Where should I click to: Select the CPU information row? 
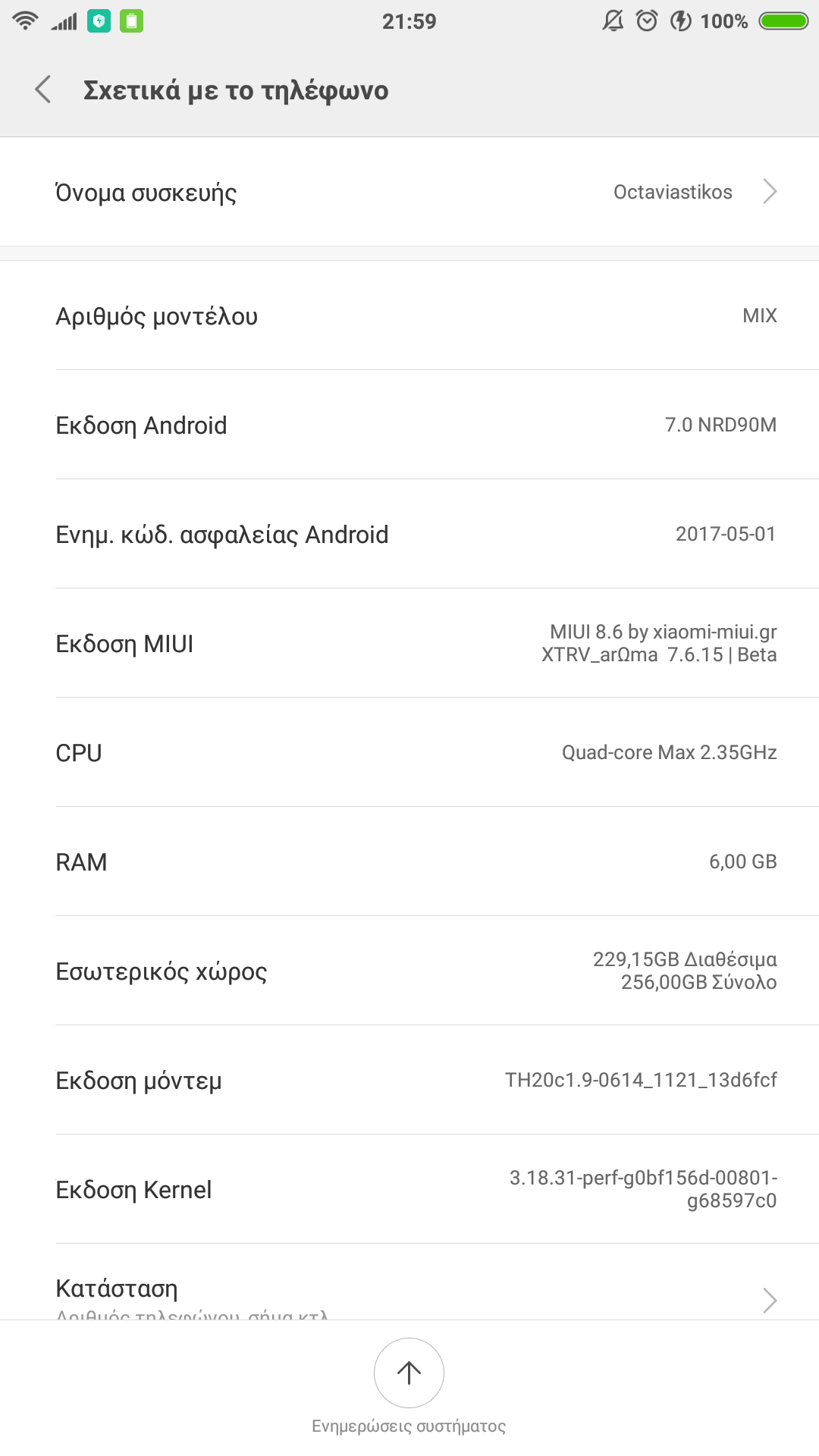[409, 753]
